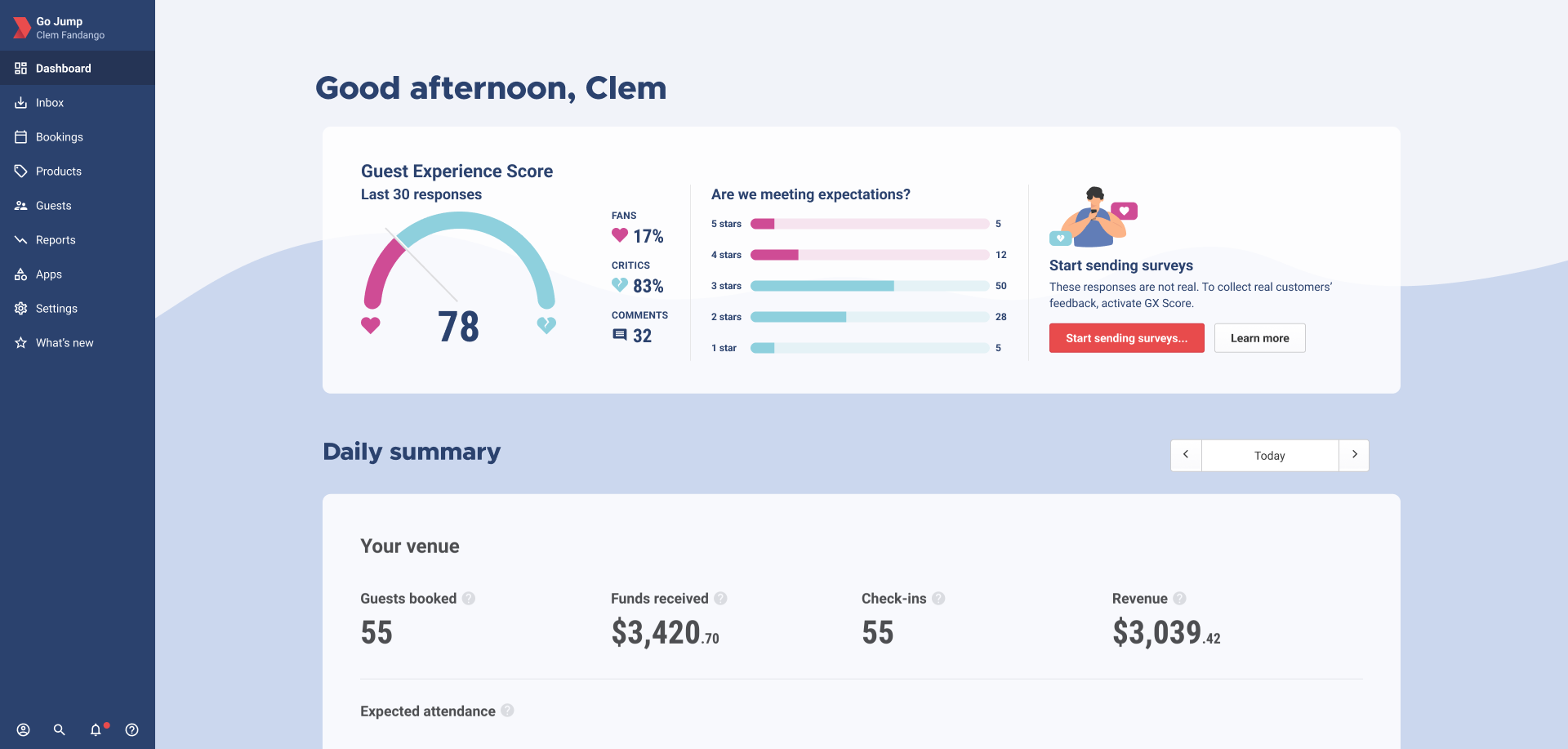
Task: Click the Revenue help icon
Action: coord(1179,599)
